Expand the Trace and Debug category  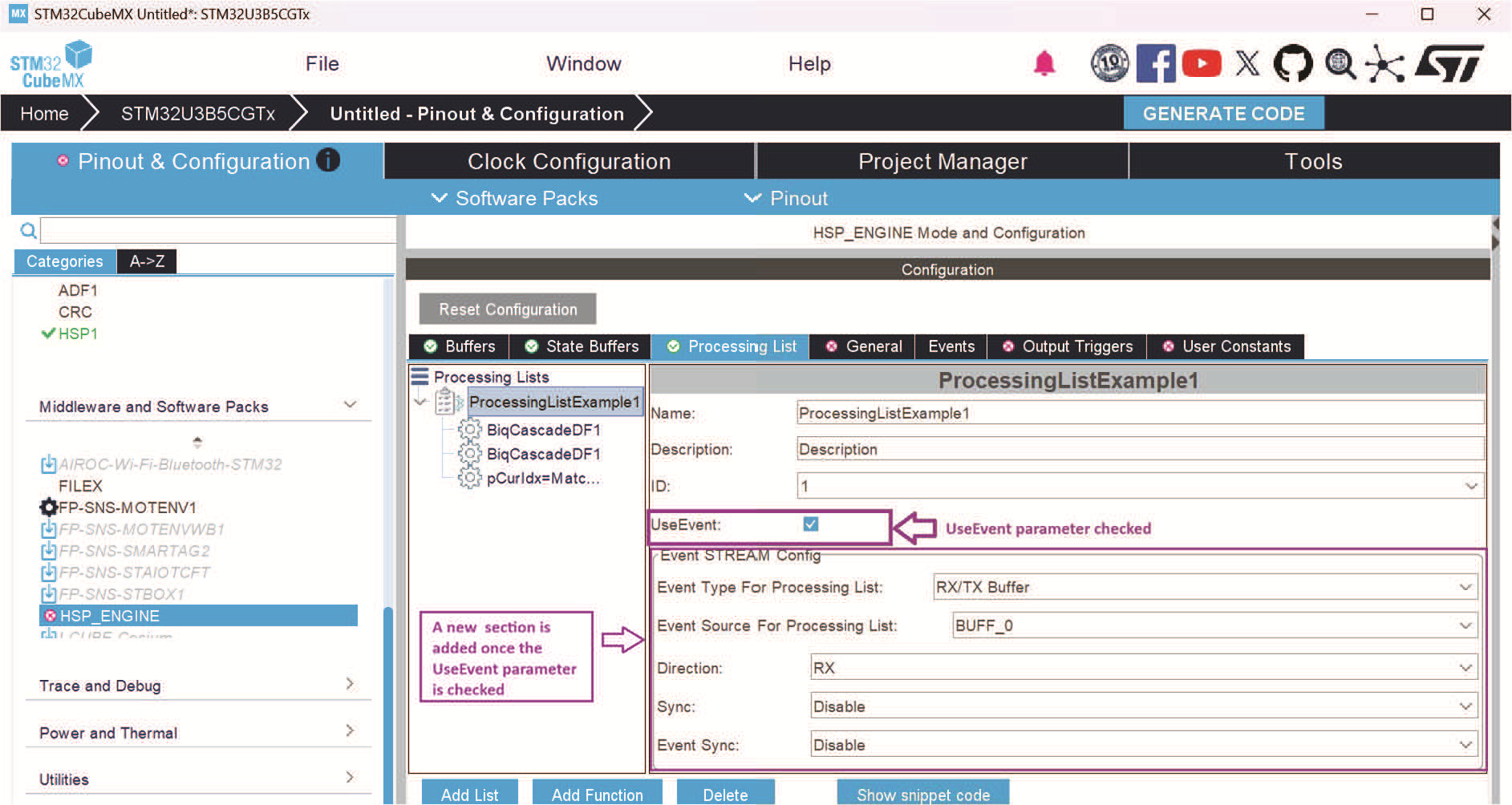coord(350,684)
